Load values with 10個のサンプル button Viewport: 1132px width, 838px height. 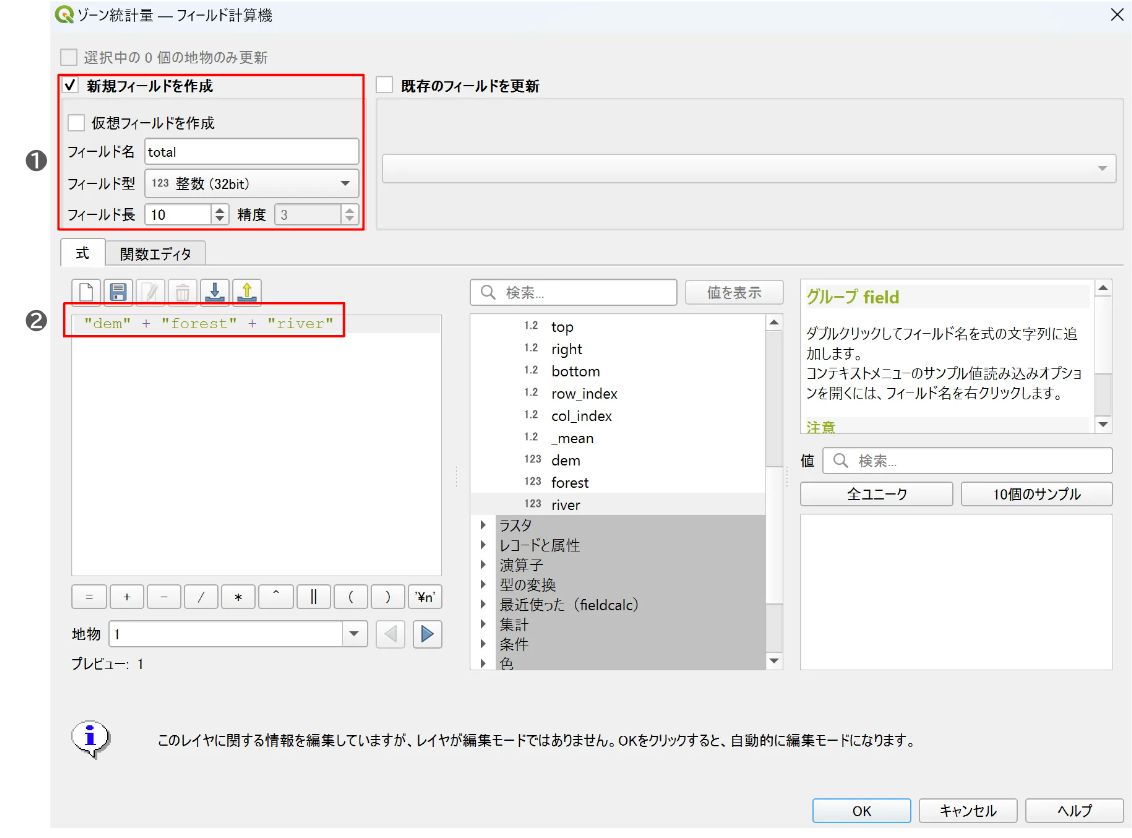[x=1037, y=494]
